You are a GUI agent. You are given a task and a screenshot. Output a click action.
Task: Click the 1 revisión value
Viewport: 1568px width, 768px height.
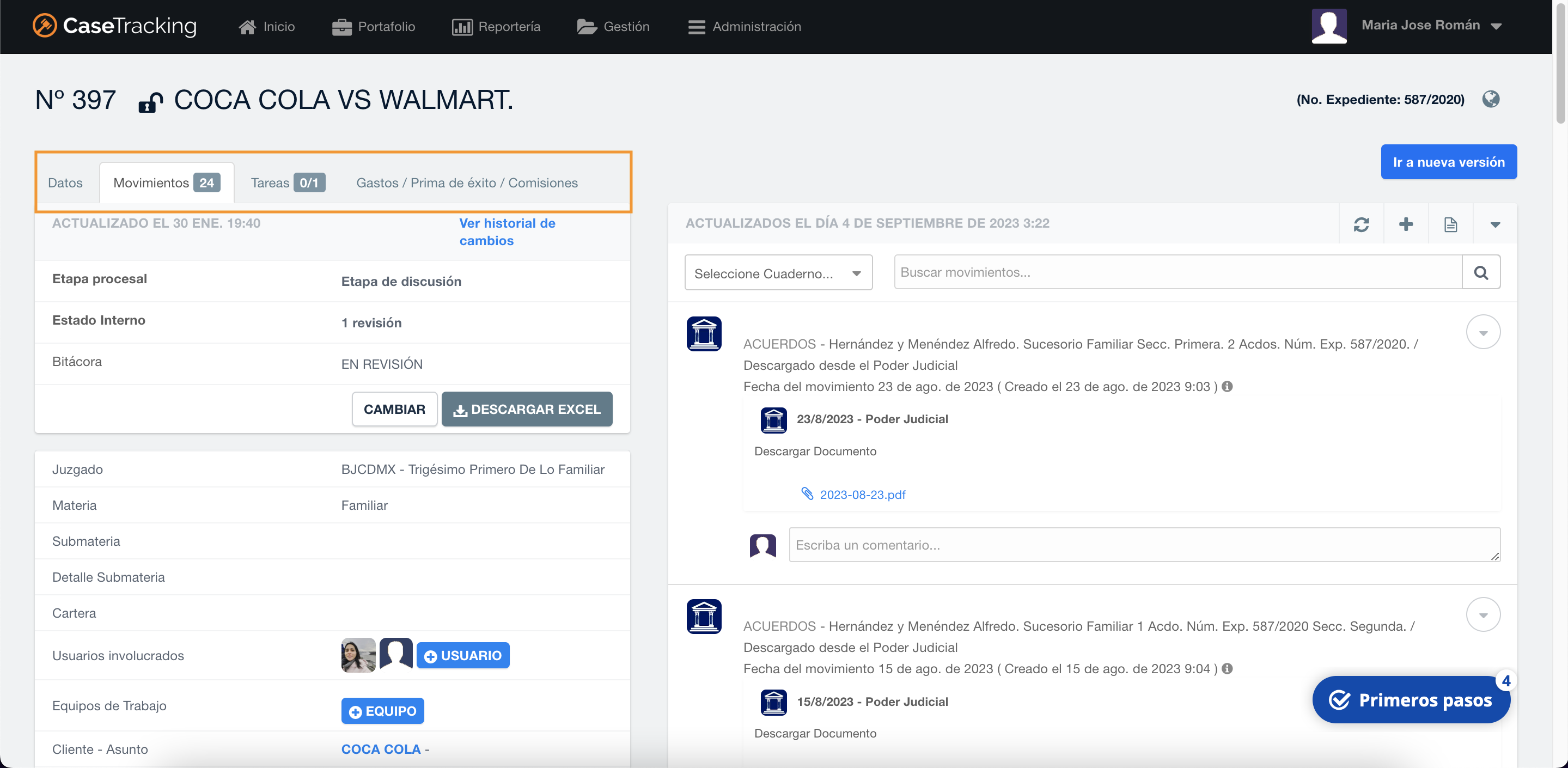pos(371,322)
